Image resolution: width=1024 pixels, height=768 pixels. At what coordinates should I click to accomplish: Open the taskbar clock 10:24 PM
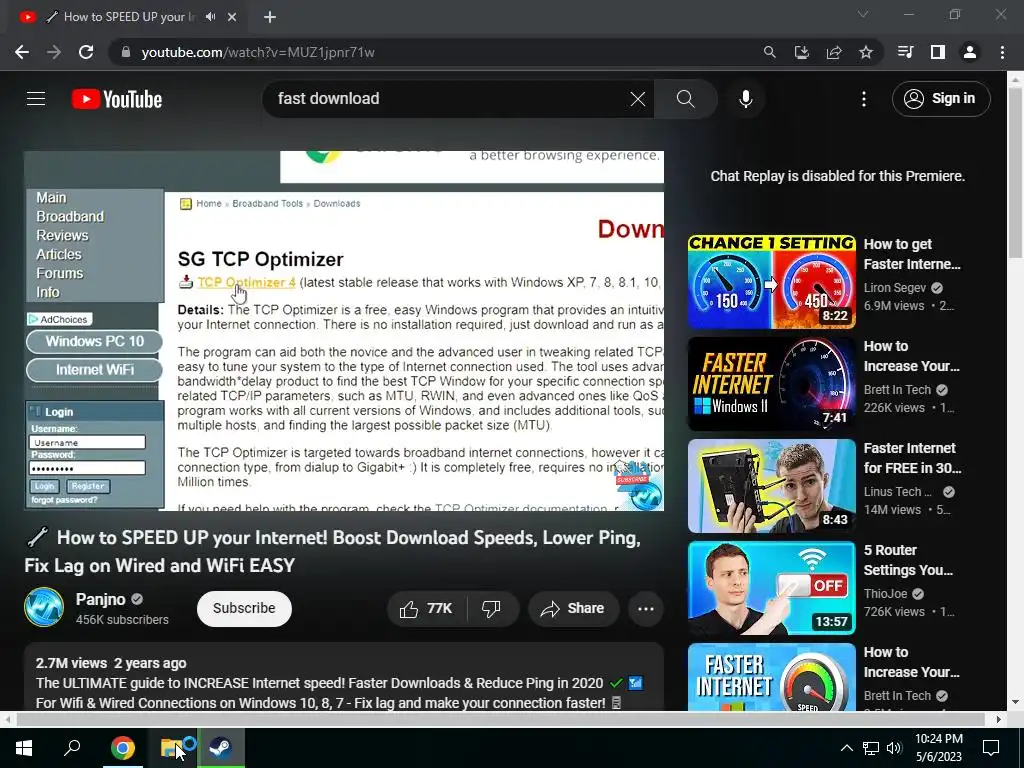(x=938, y=748)
